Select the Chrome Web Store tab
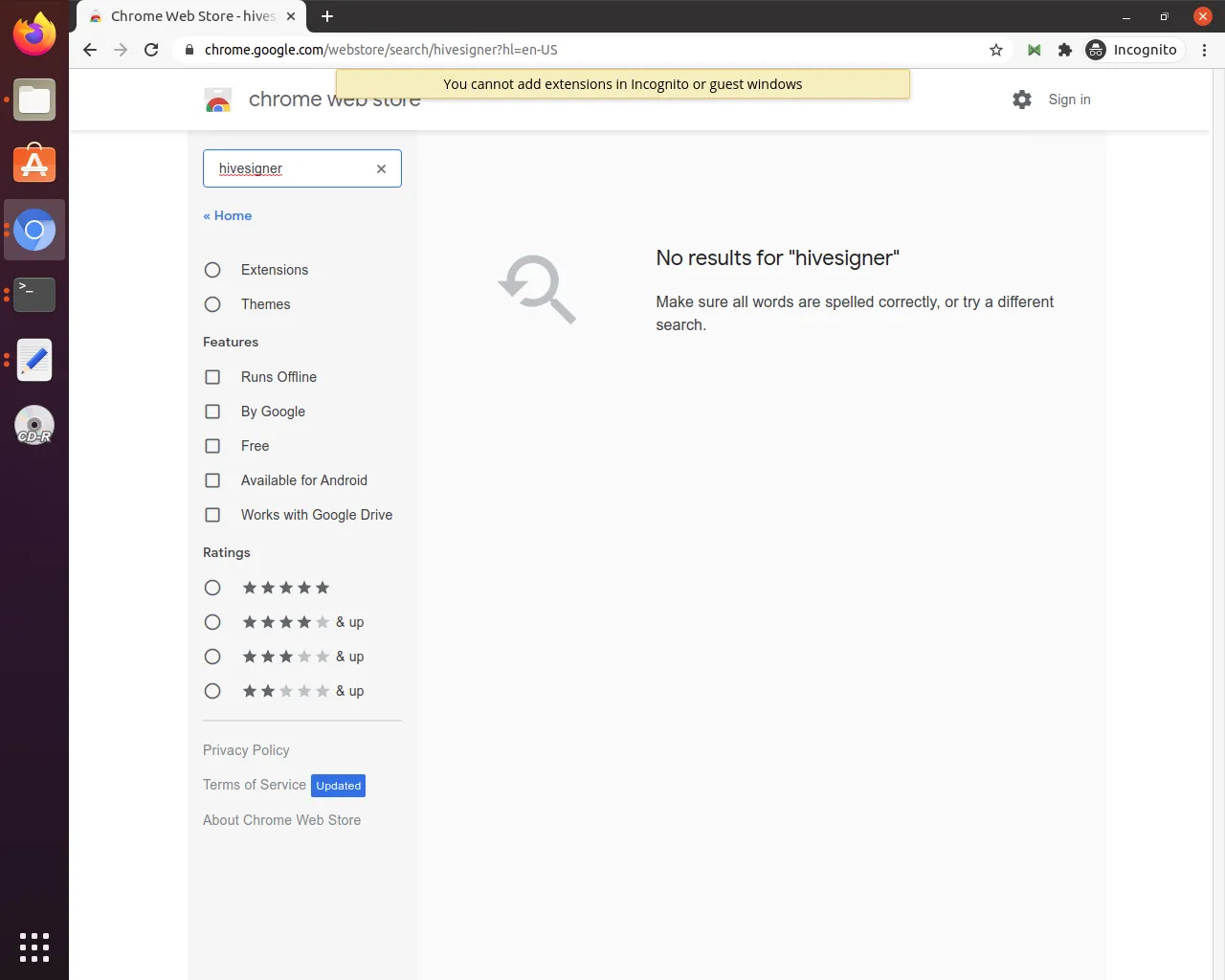 191,16
